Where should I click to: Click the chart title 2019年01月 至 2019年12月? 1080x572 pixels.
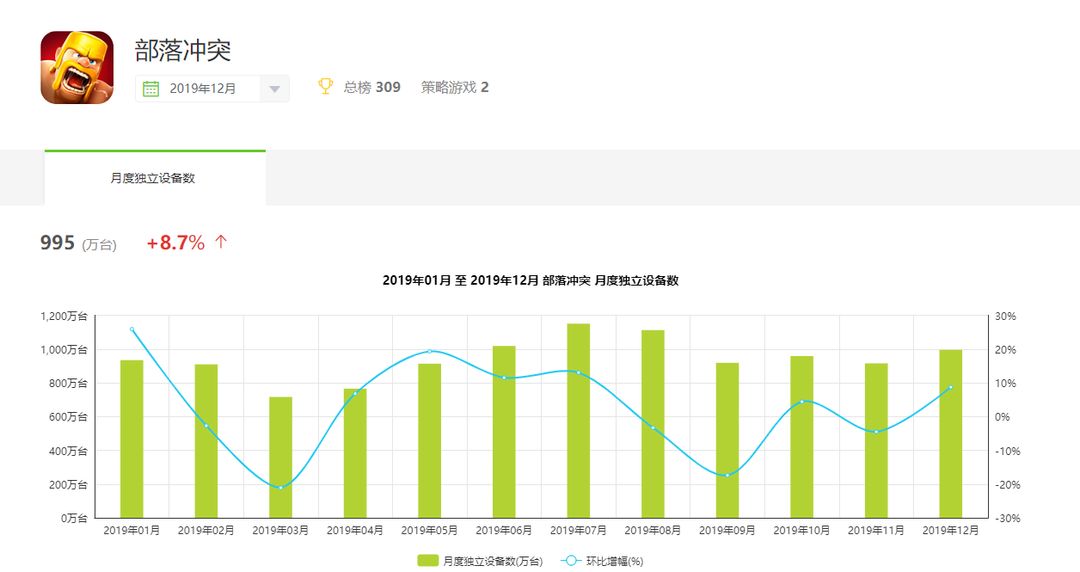click(x=530, y=280)
